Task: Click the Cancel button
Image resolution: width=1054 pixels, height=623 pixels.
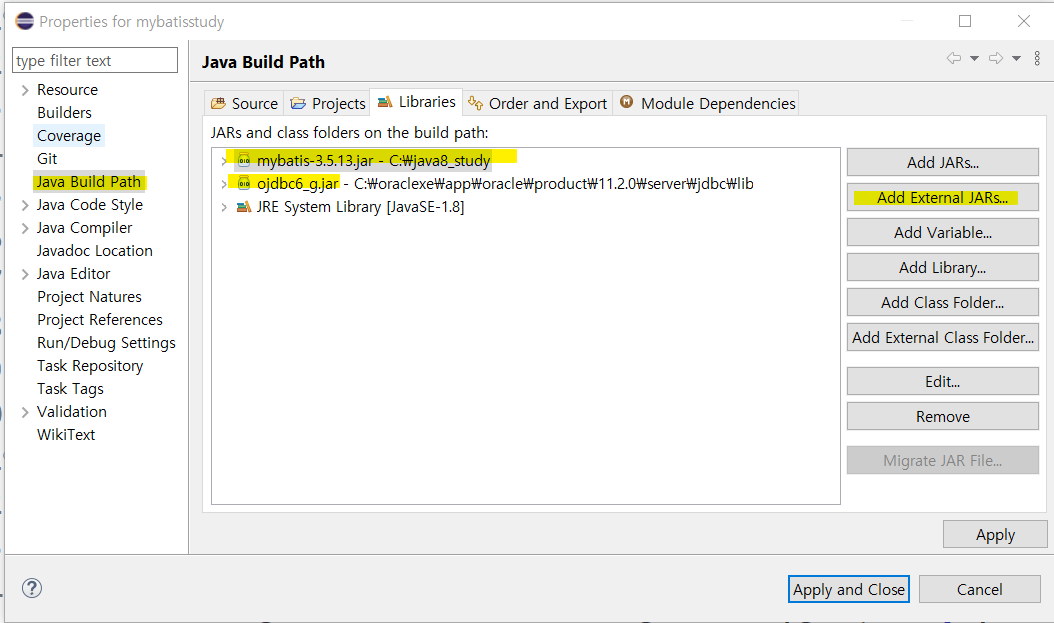Action: (x=979, y=589)
